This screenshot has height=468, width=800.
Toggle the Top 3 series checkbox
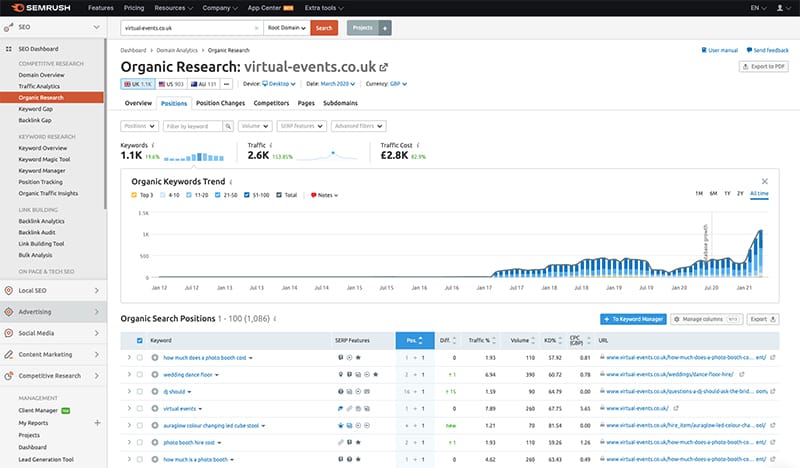(135, 195)
